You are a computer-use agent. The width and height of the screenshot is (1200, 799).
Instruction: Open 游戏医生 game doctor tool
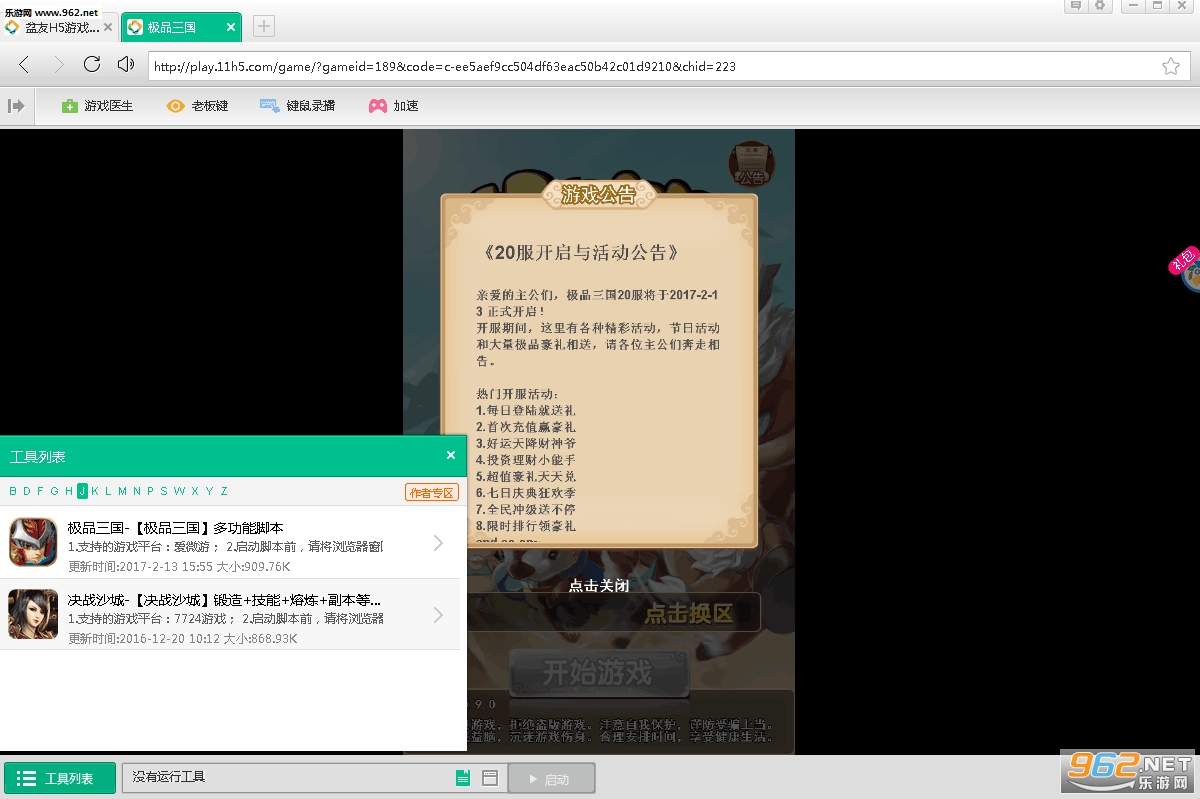tap(97, 105)
